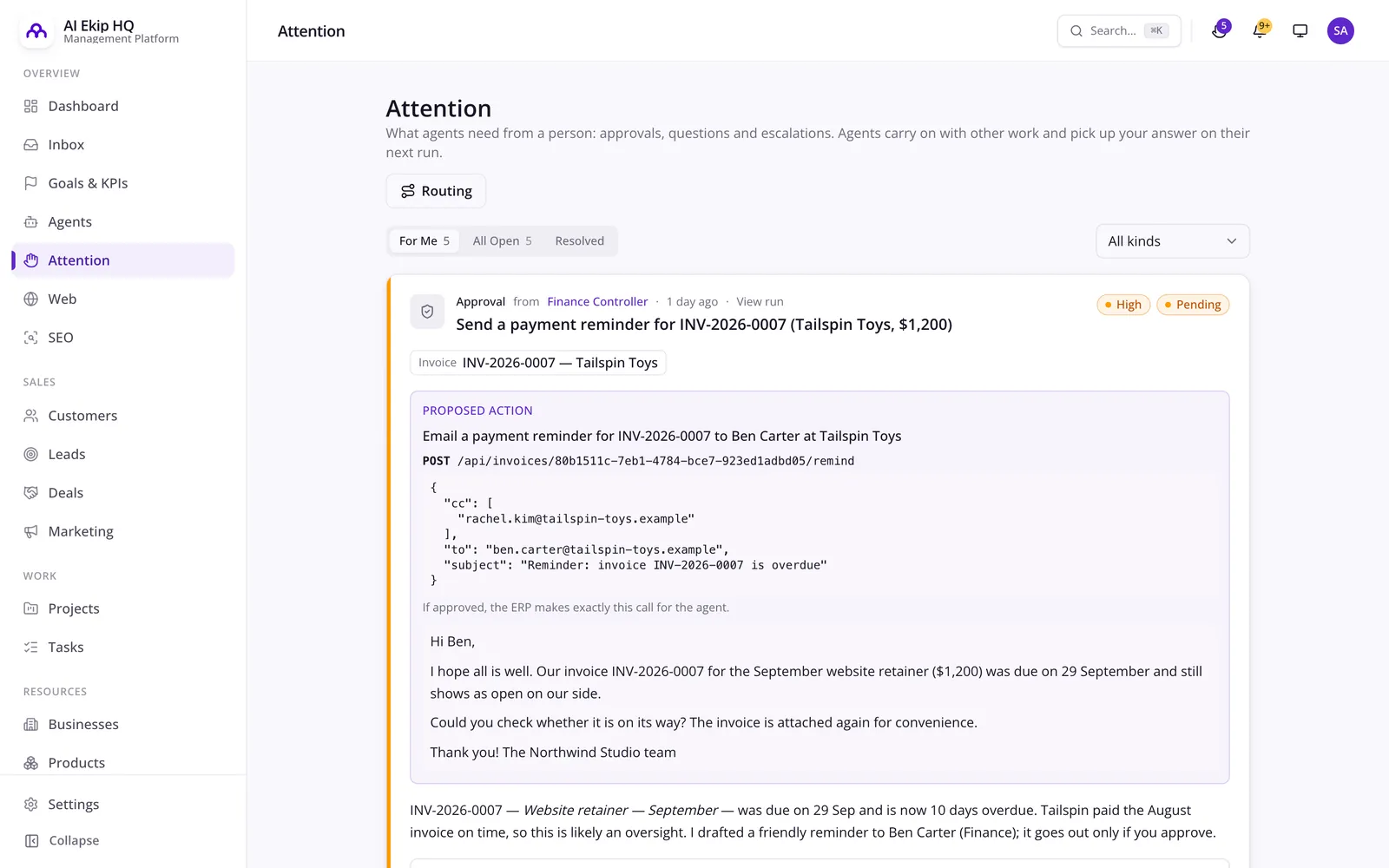The image size is (1389, 868).
Task: Open the Leads target icon
Action: click(31, 454)
